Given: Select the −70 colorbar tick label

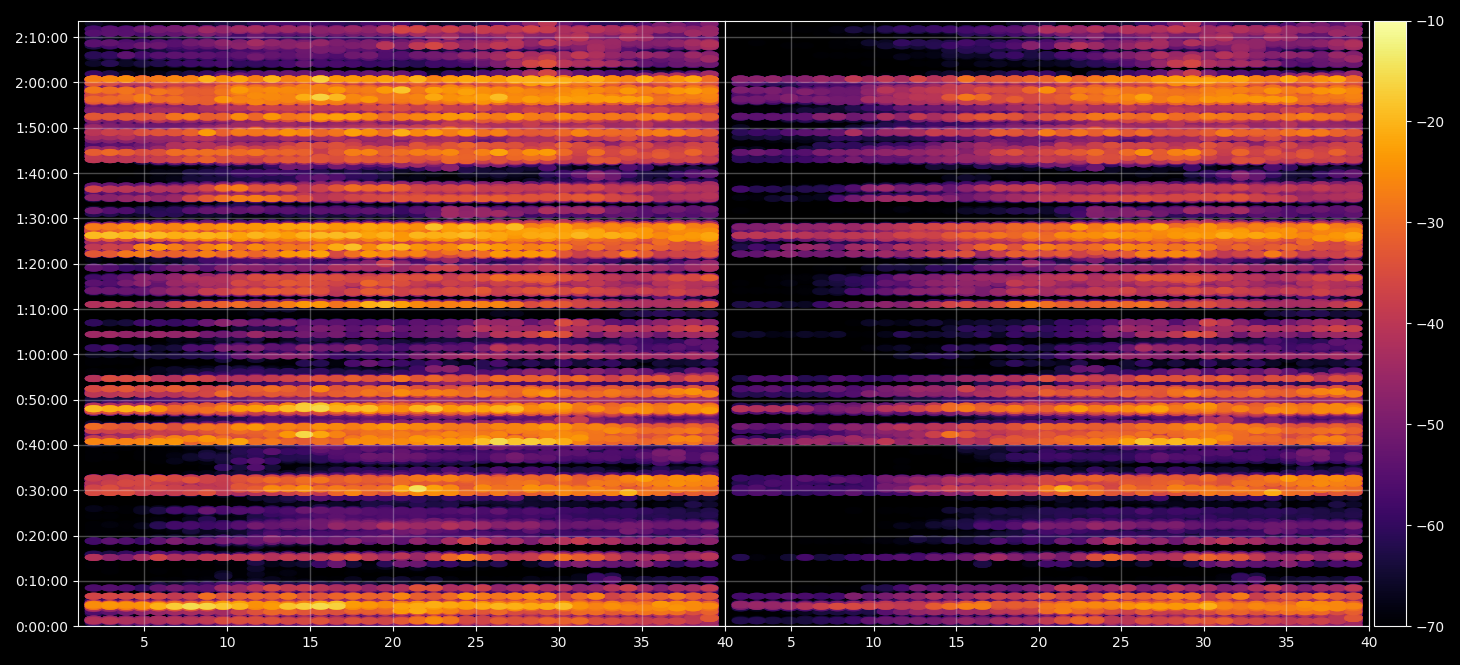Looking at the screenshot, I should click(1429, 627).
